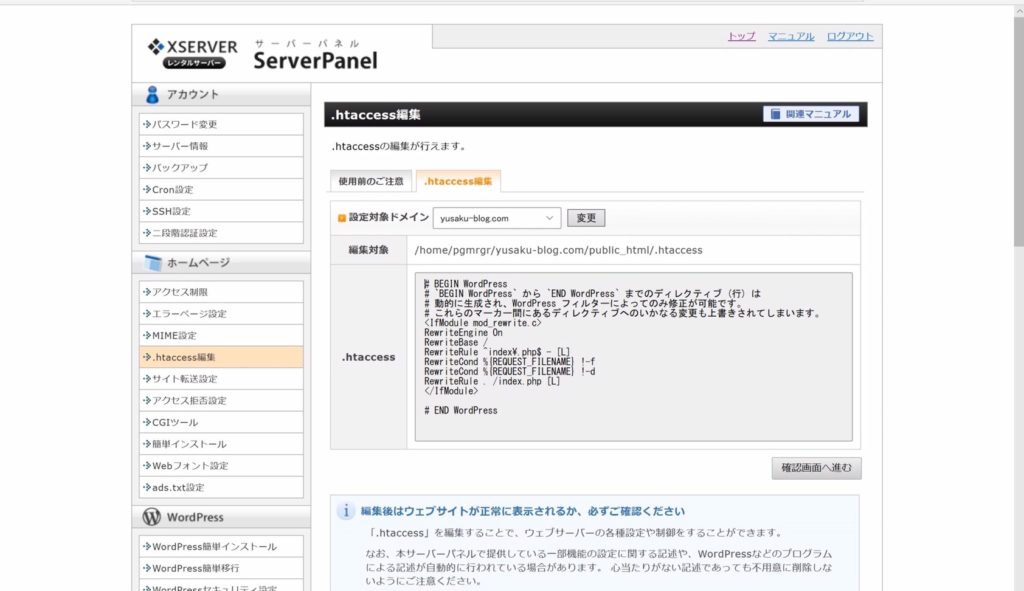
Task: Click the 編集対象 label cell
Action: 368,250
